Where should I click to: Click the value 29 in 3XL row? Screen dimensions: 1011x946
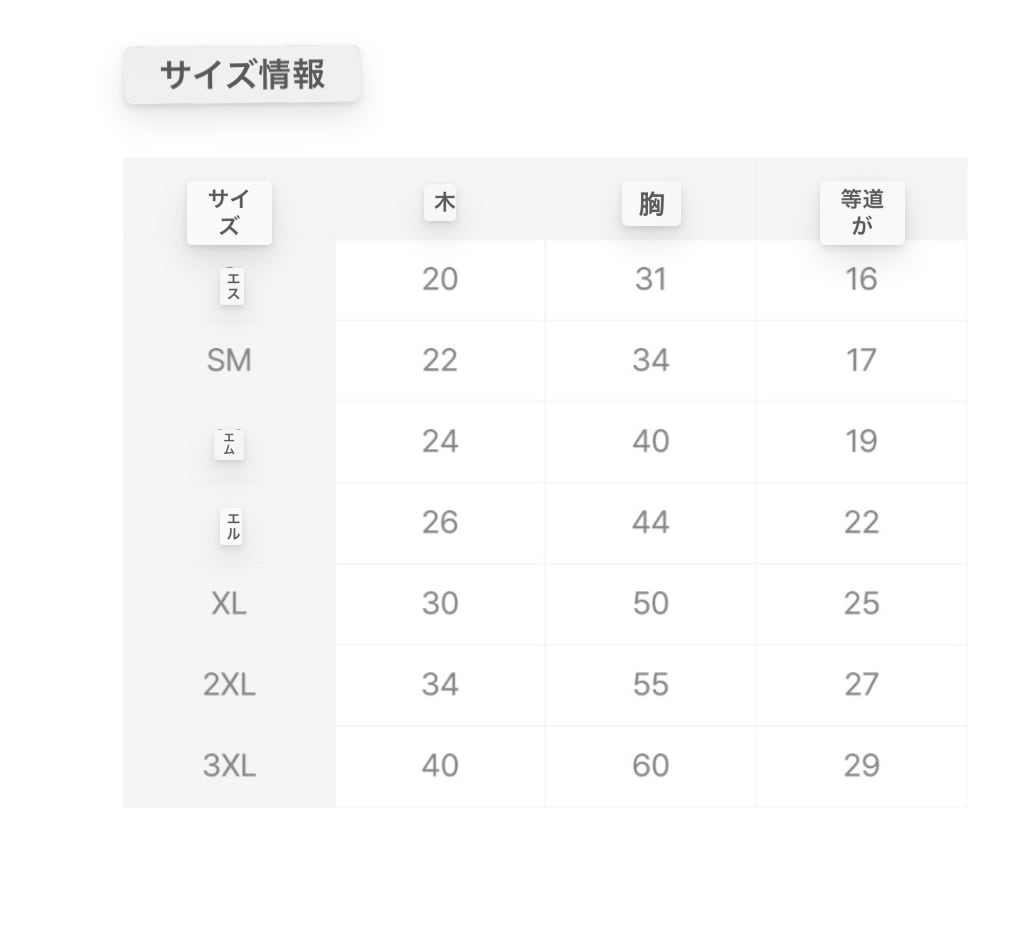pyautogui.click(x=862, y=766)
